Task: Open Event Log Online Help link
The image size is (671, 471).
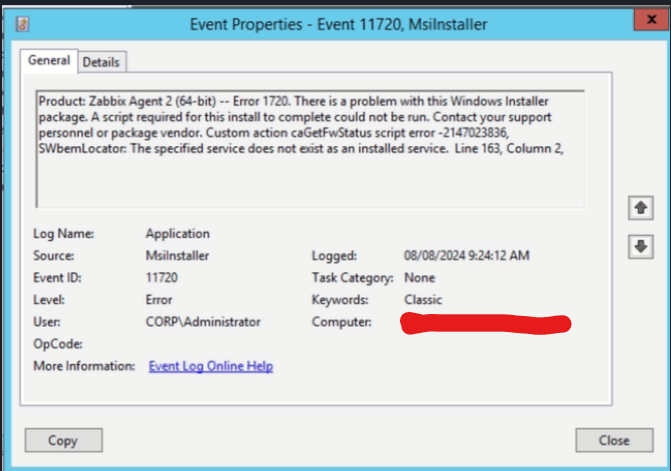Action: [211, 366]
